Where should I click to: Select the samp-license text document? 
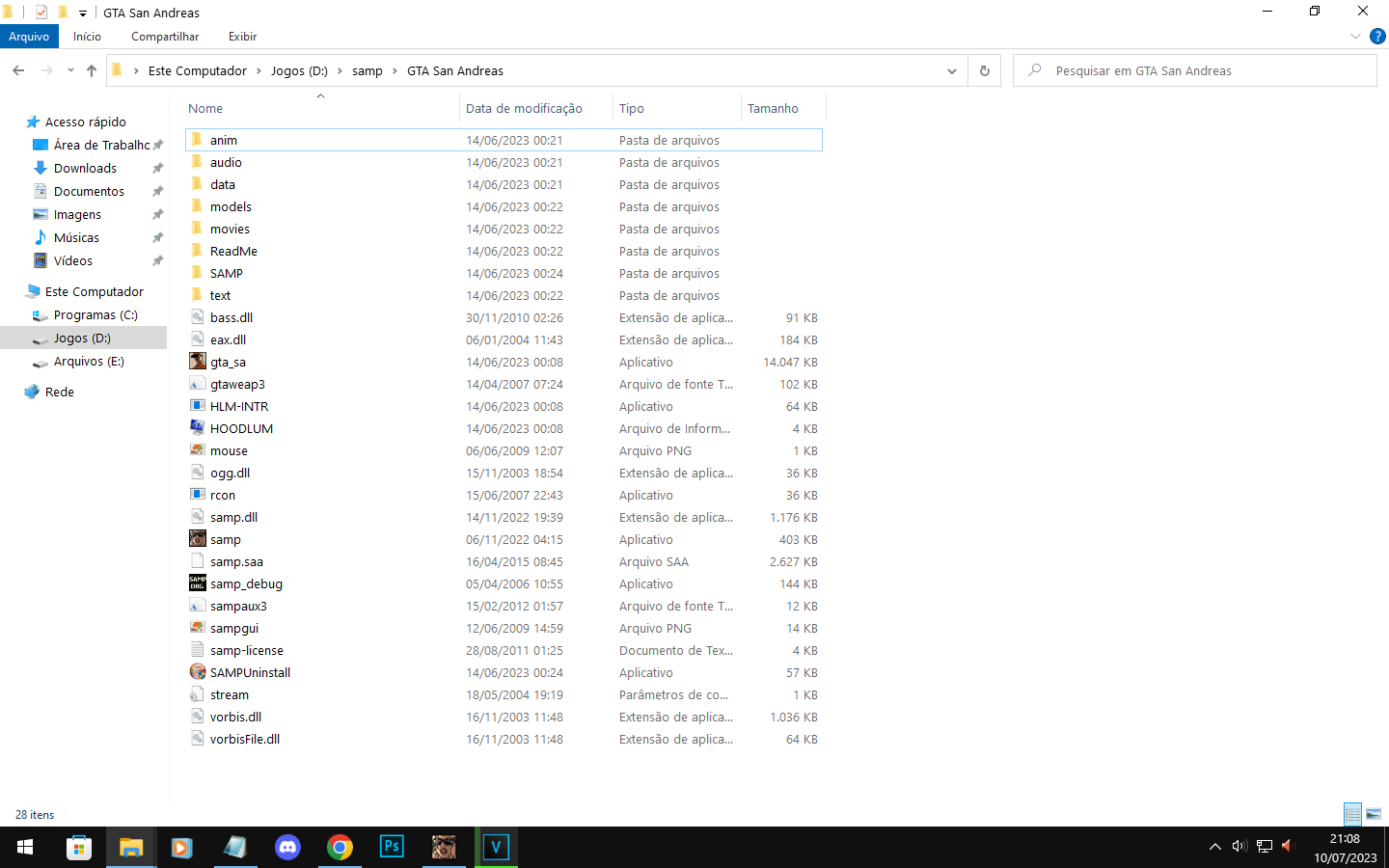point(246,650)
